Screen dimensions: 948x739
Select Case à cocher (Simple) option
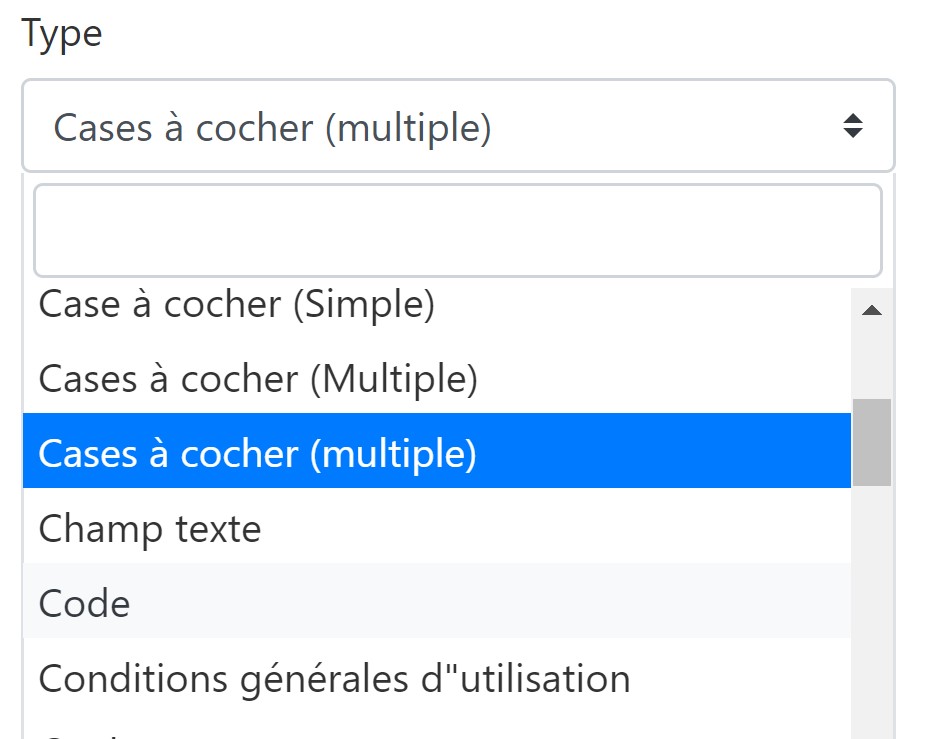pos(437,304)
